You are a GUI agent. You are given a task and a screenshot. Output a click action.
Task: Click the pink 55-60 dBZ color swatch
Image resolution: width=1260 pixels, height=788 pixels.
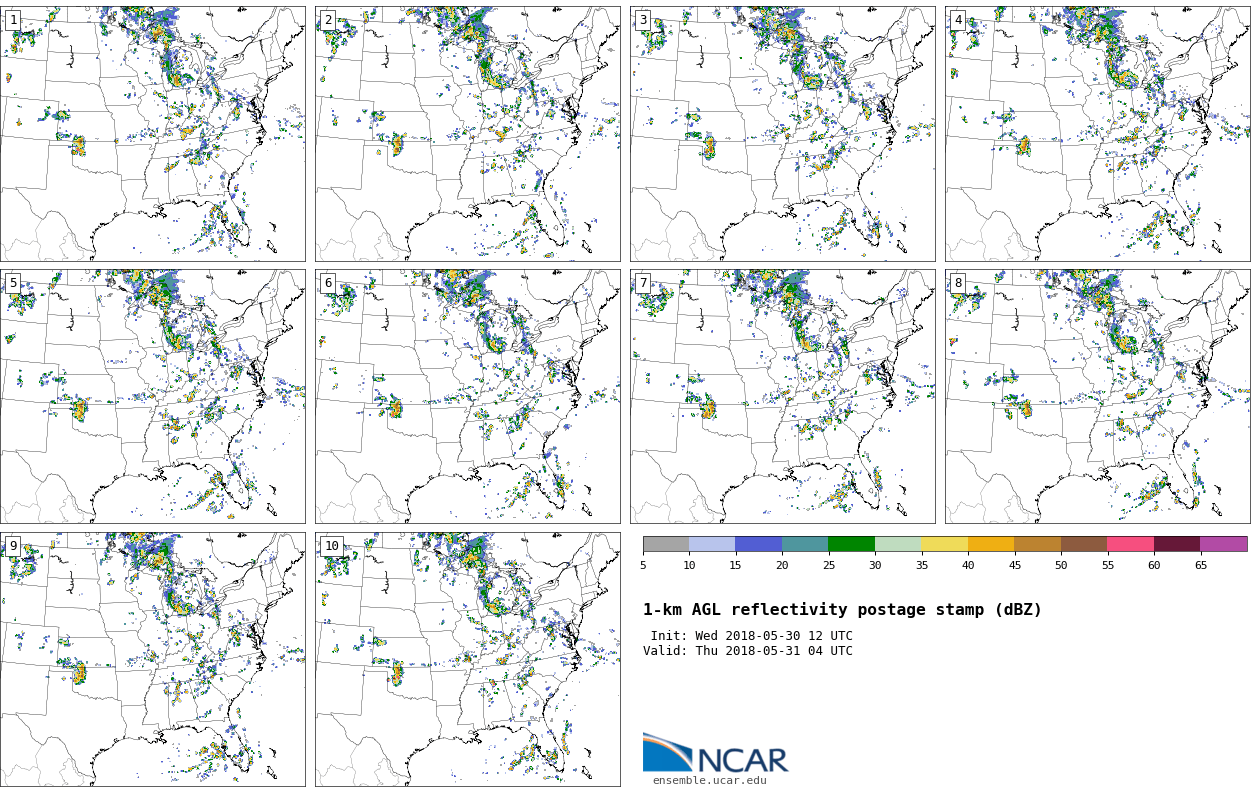1130,544
